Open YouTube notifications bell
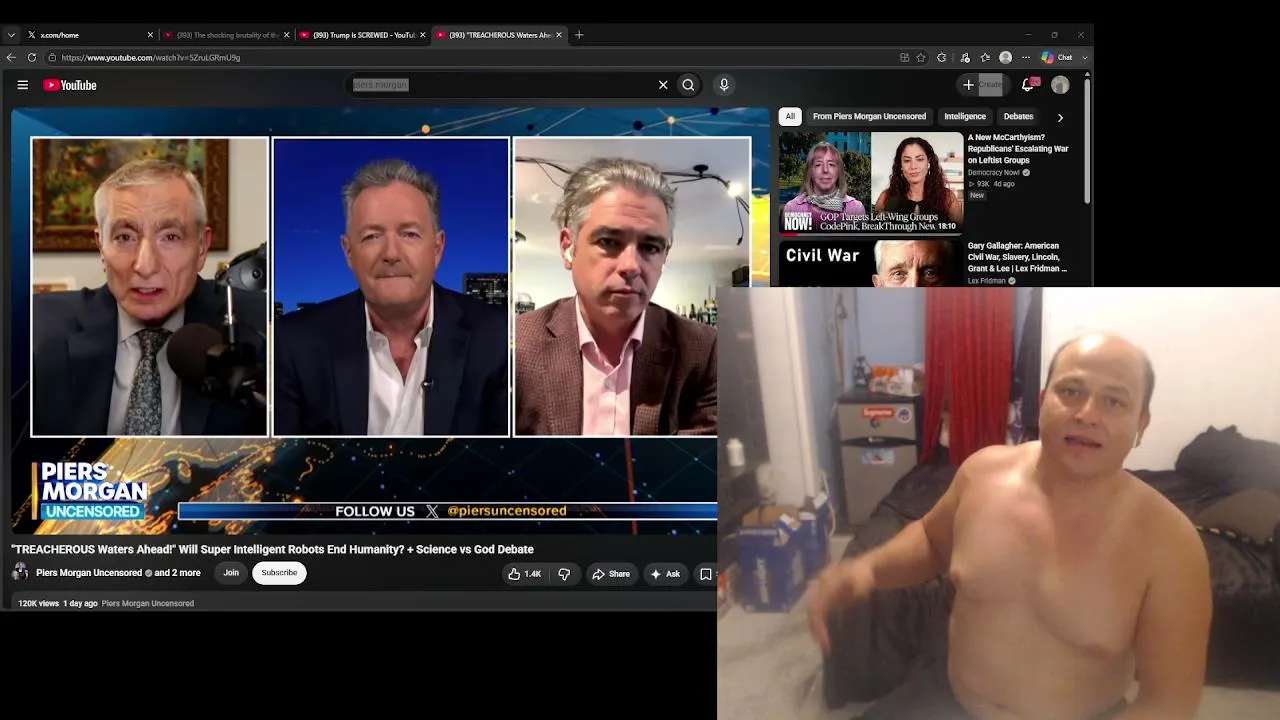 (1027, 85)
